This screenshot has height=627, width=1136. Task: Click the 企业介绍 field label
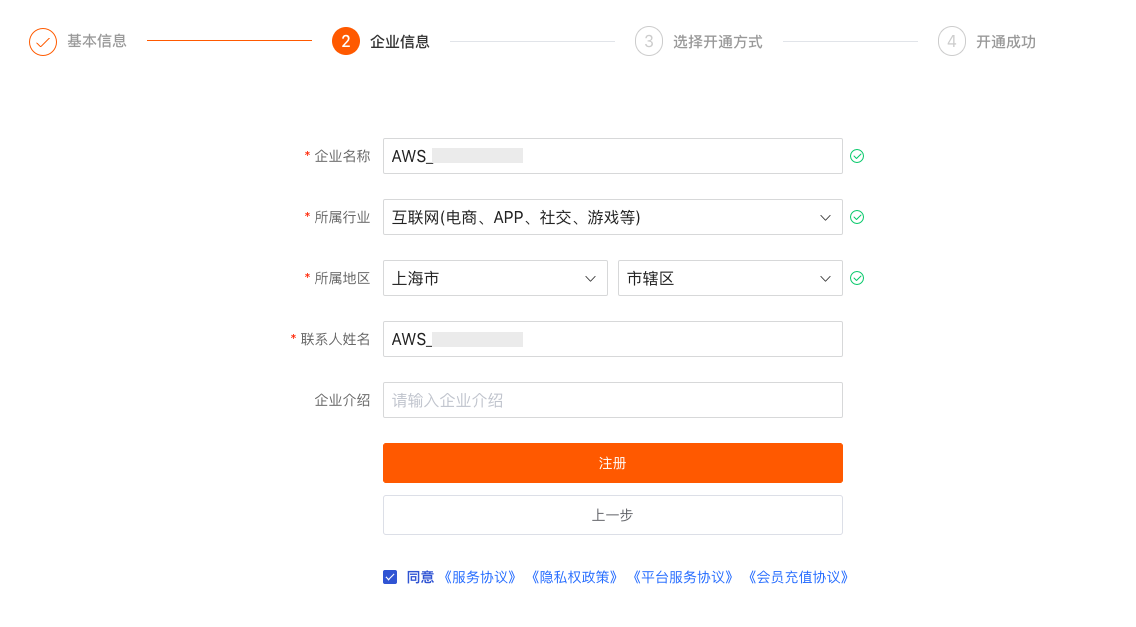(x=342, y=399)
